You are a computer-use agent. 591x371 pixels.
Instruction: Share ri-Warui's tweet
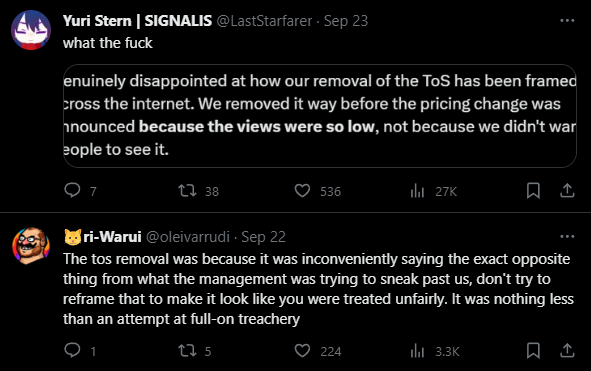coord(567,351)
